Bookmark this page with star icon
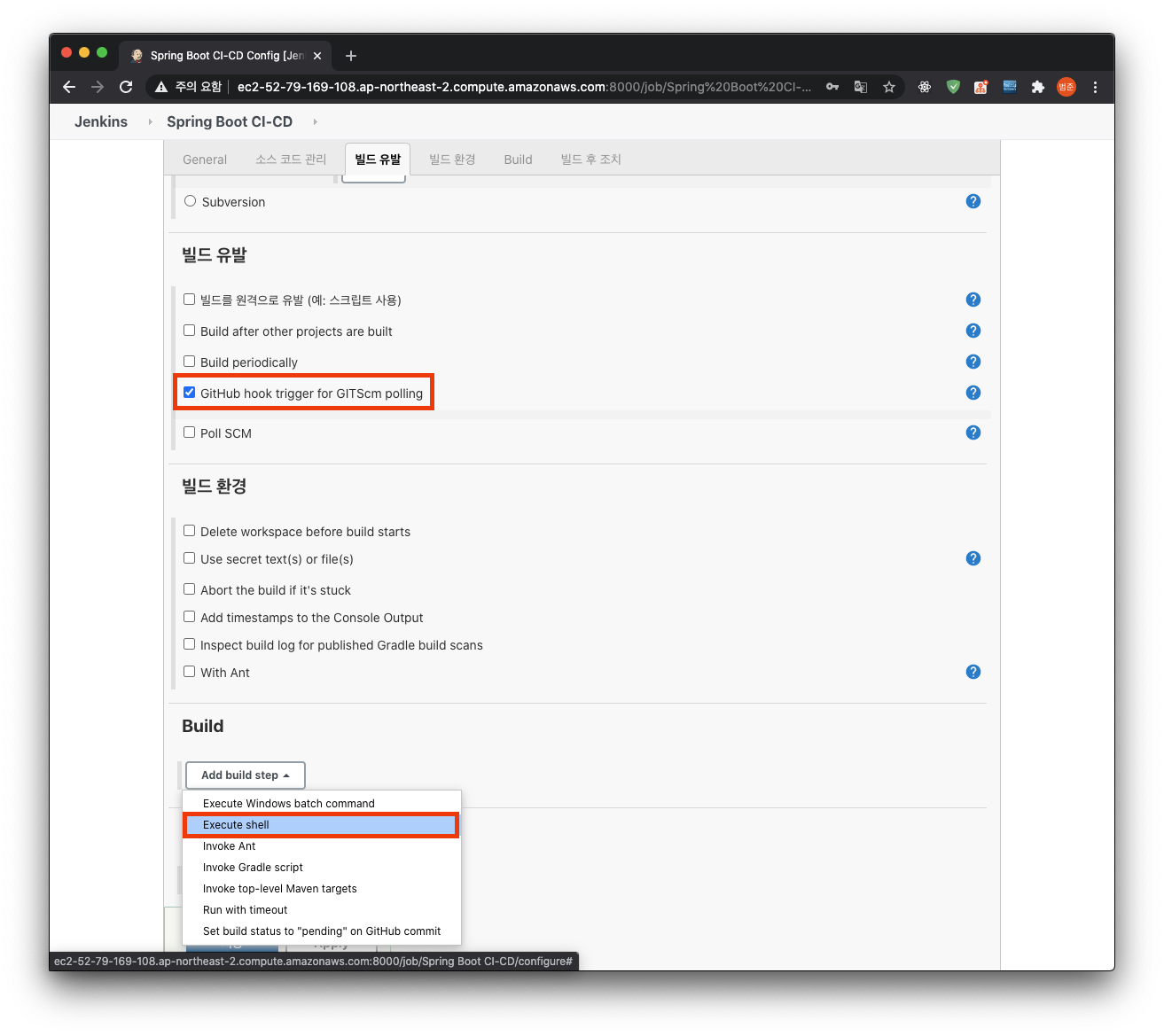This screenshot has height=1036, width=1164. tap(888, 87)
